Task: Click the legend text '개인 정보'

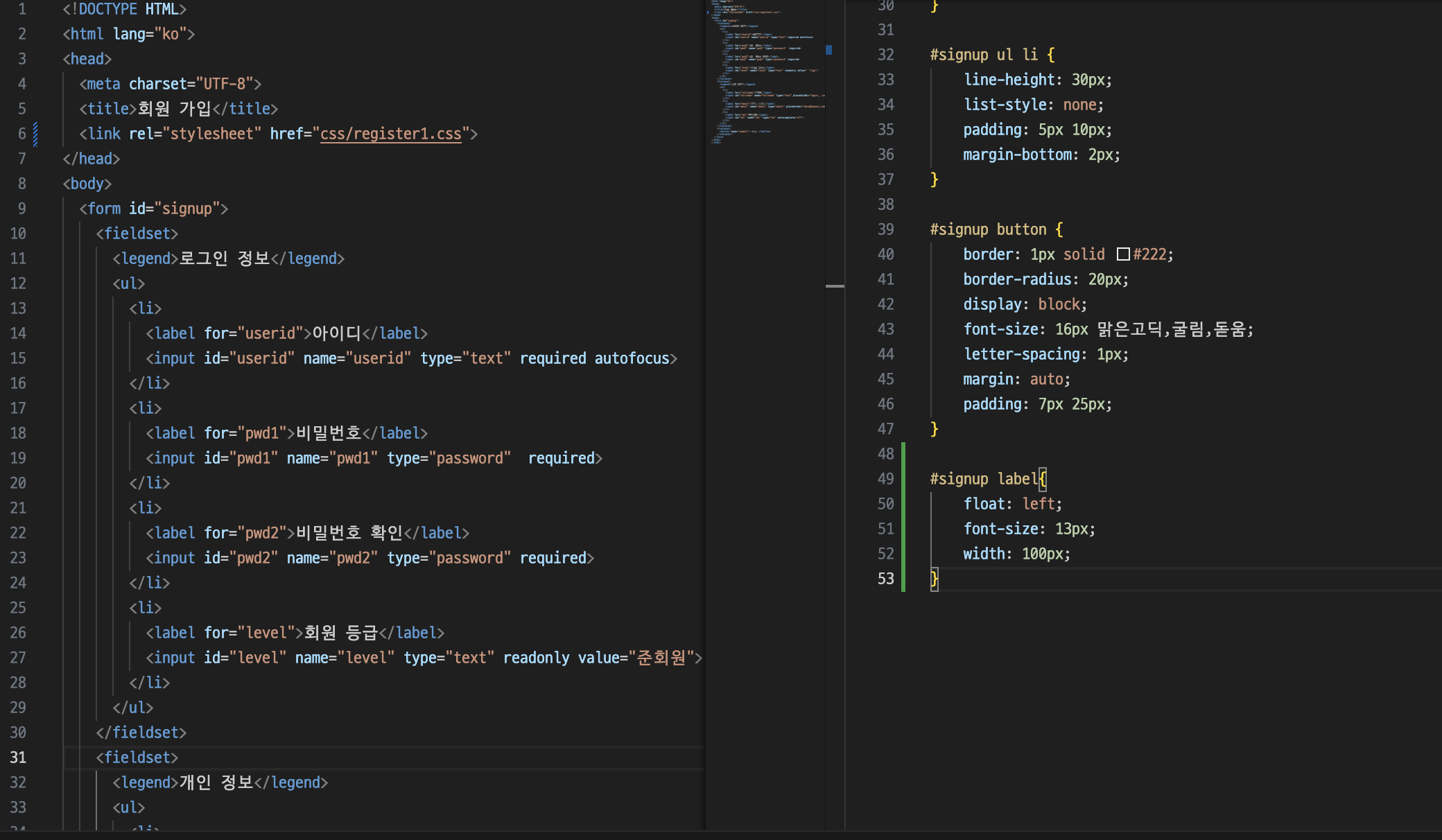Action: 216,782
